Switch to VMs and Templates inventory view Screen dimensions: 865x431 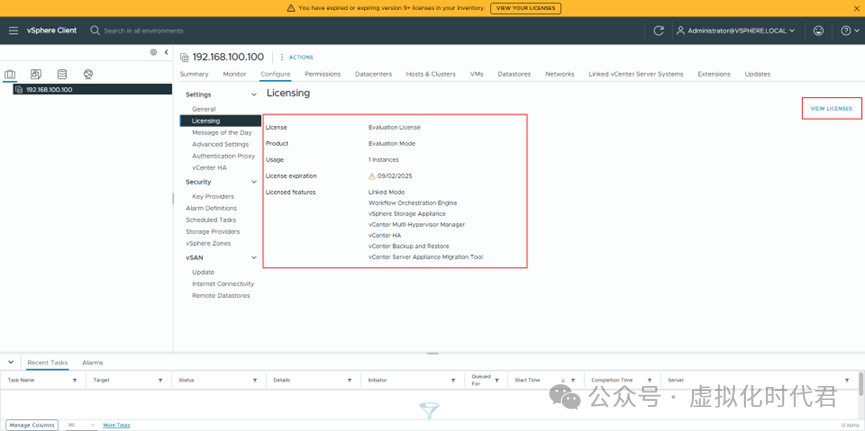pyautogui.click(x=36, y=74)
